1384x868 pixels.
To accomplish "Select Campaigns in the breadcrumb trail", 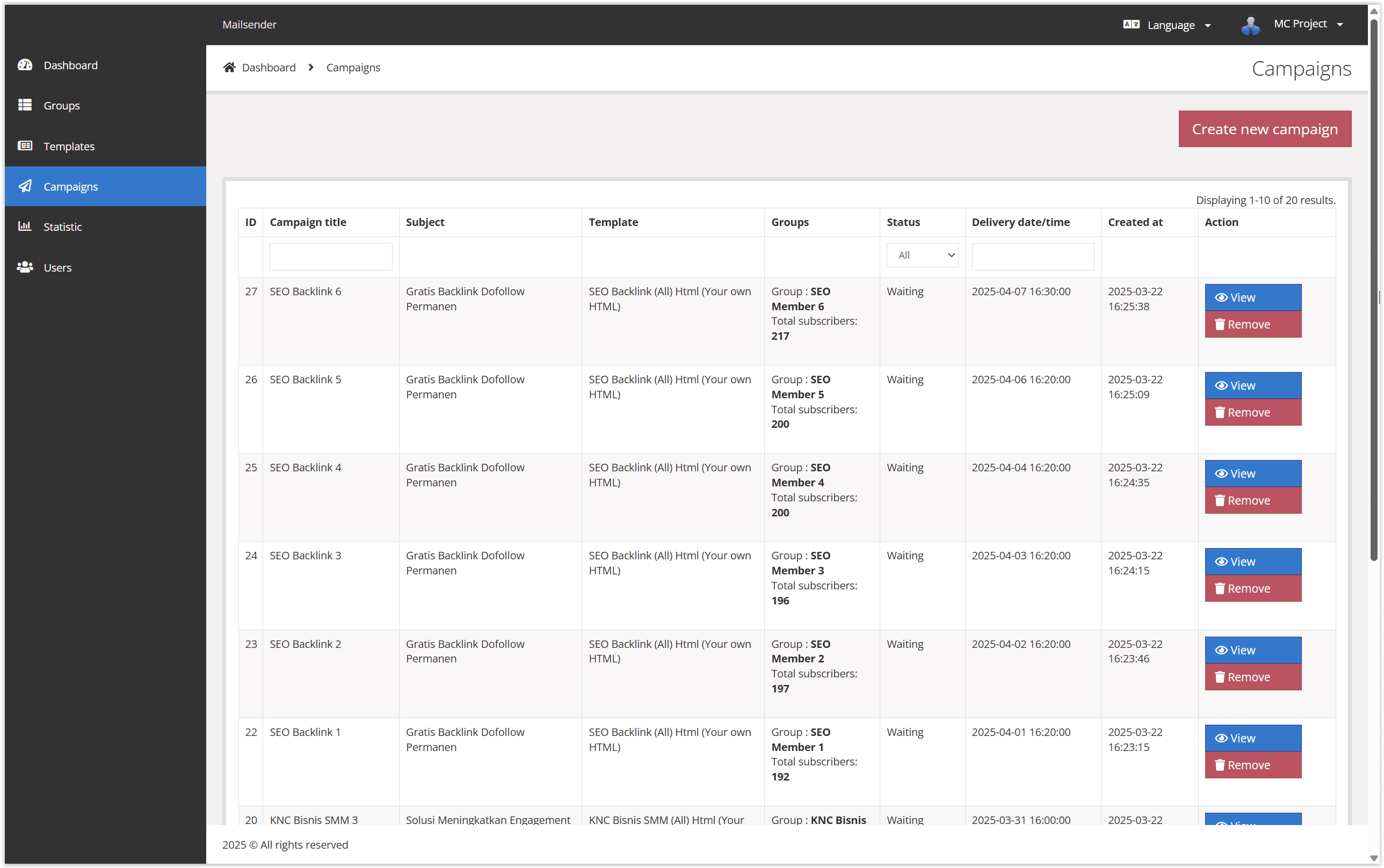I will (353, 67).
